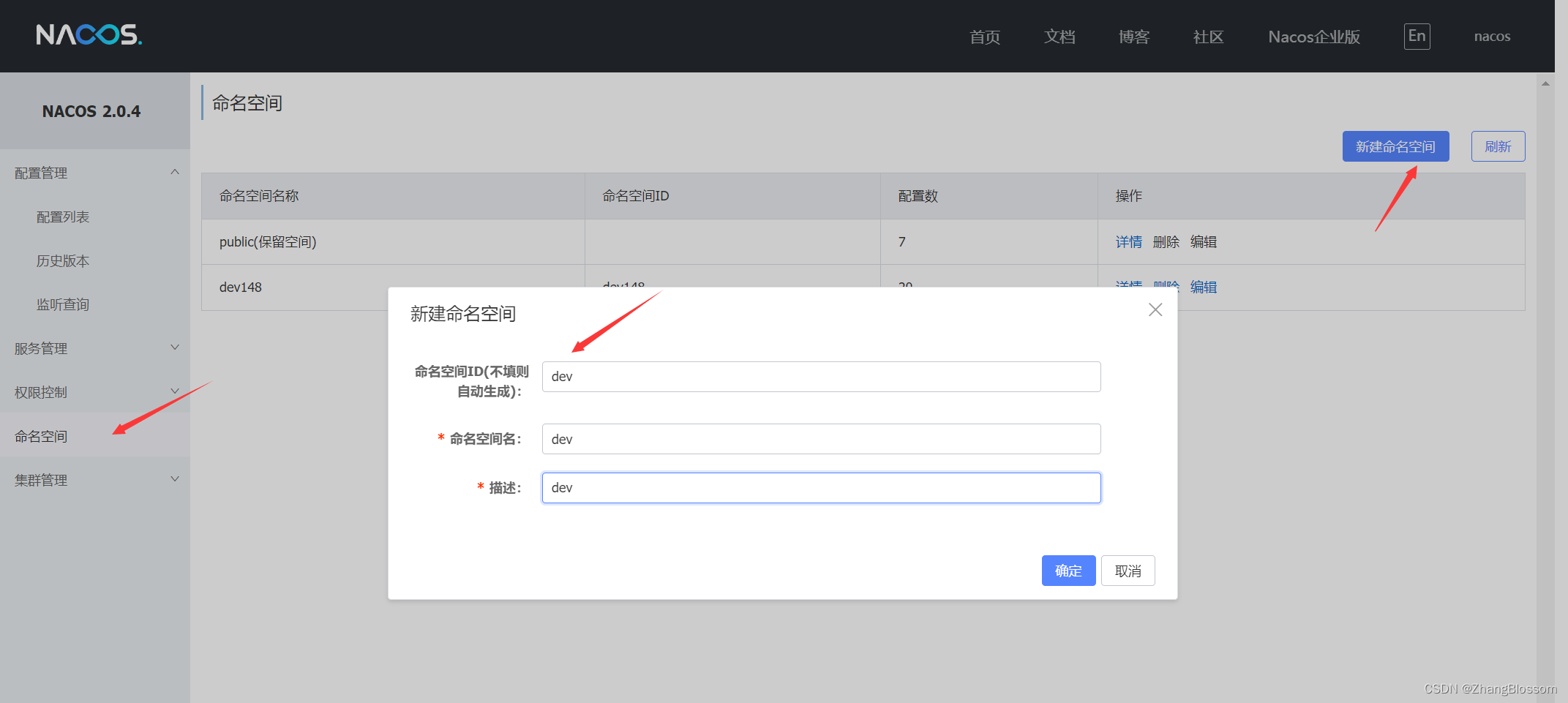Click 编辑 in the public row
This screenshot has height=703, width=1568.
tap(1203, 242)
